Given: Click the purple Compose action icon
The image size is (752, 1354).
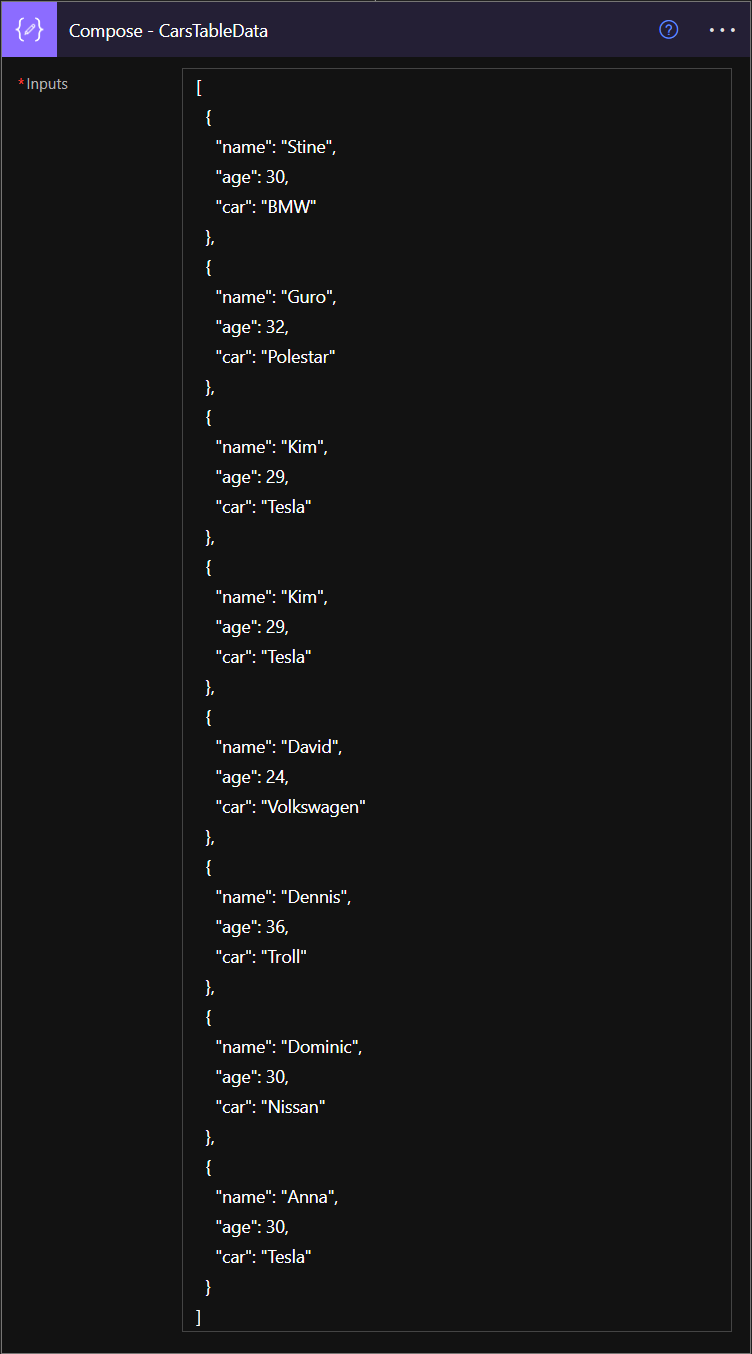Looking at the screenshot, I should click(29, 29).
